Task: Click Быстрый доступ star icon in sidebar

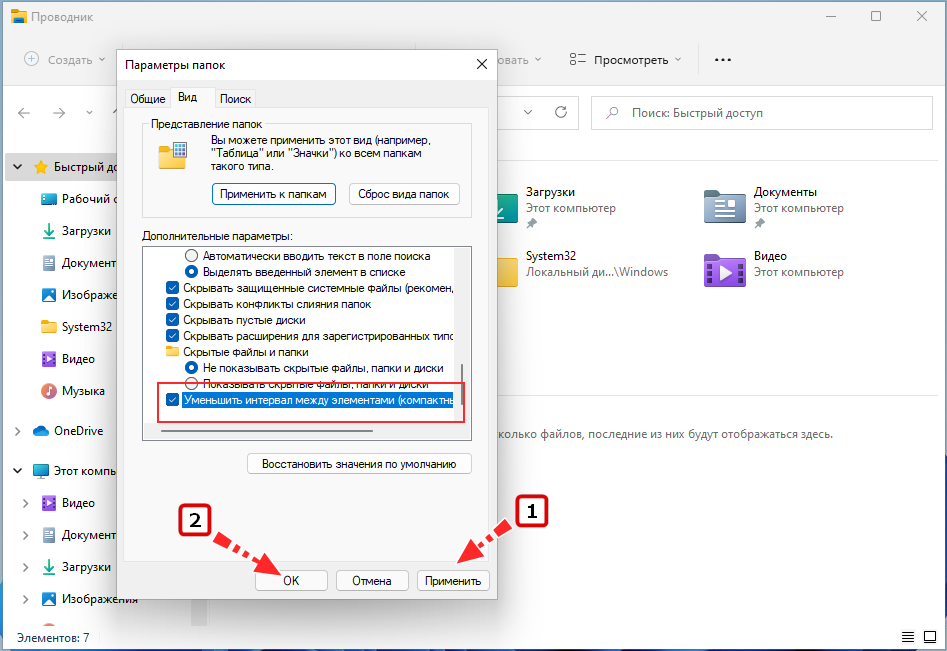Action: pyautogui.click(x=40, y=167)
